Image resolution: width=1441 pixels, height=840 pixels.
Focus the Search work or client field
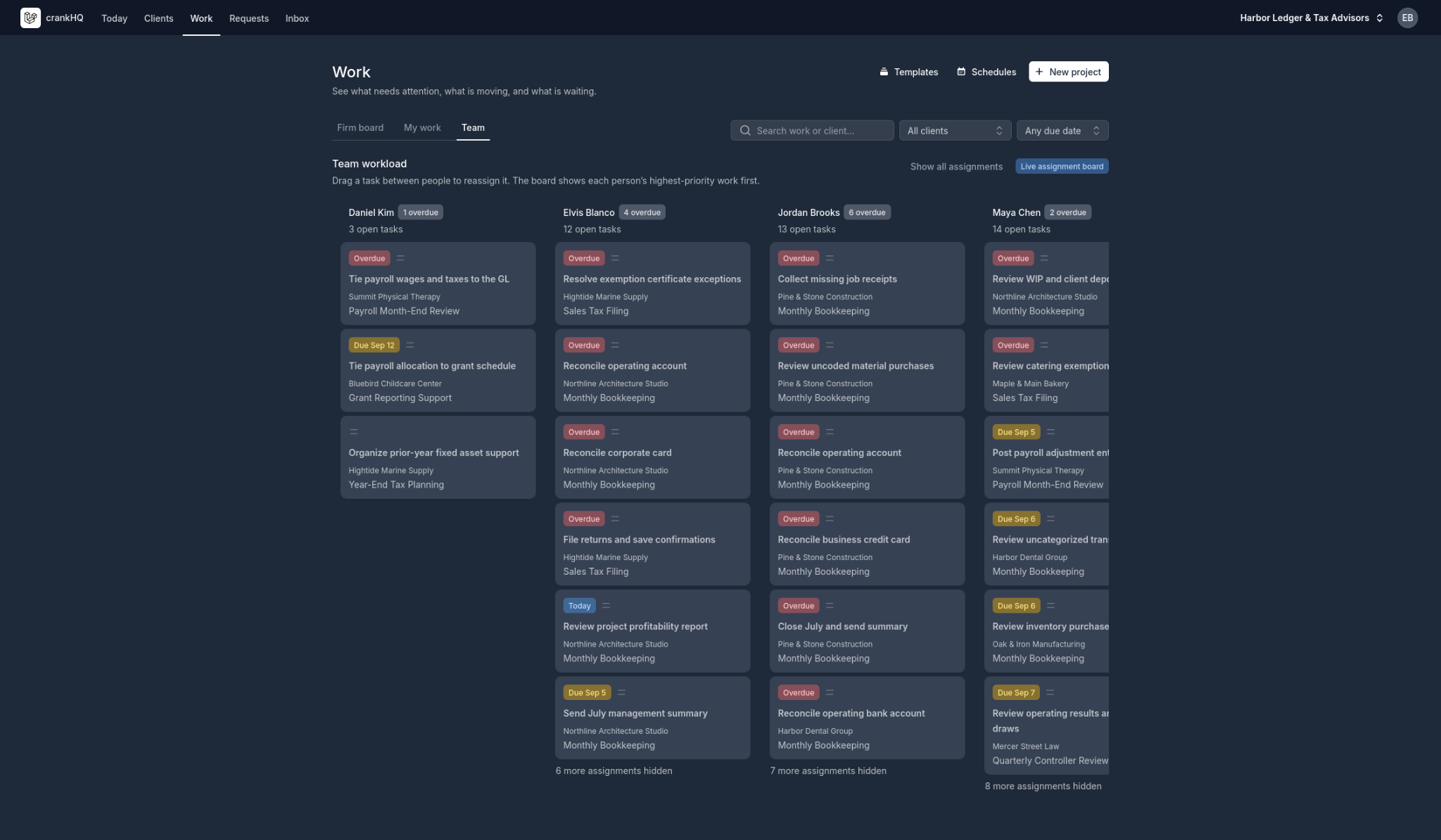(x=812, y=130)
